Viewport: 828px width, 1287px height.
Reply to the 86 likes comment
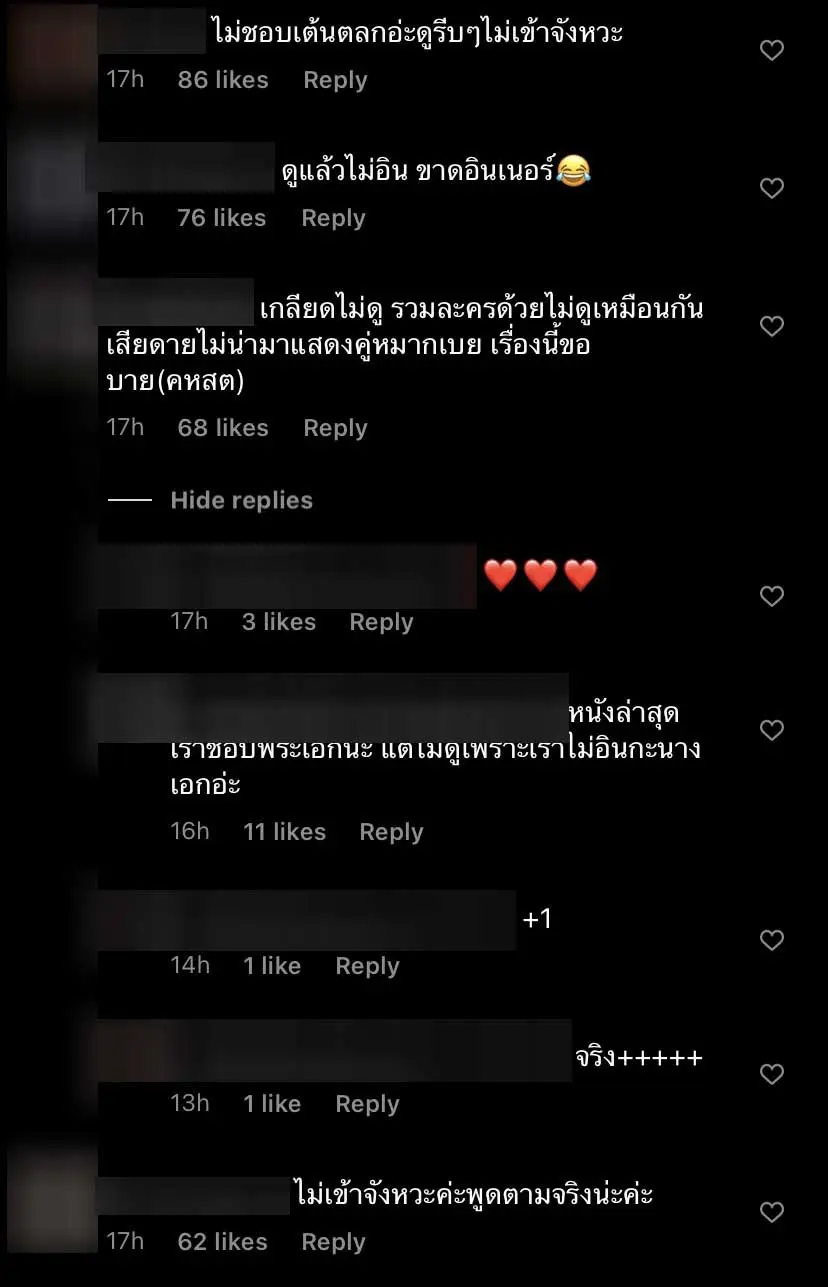(x=335, y=80)
